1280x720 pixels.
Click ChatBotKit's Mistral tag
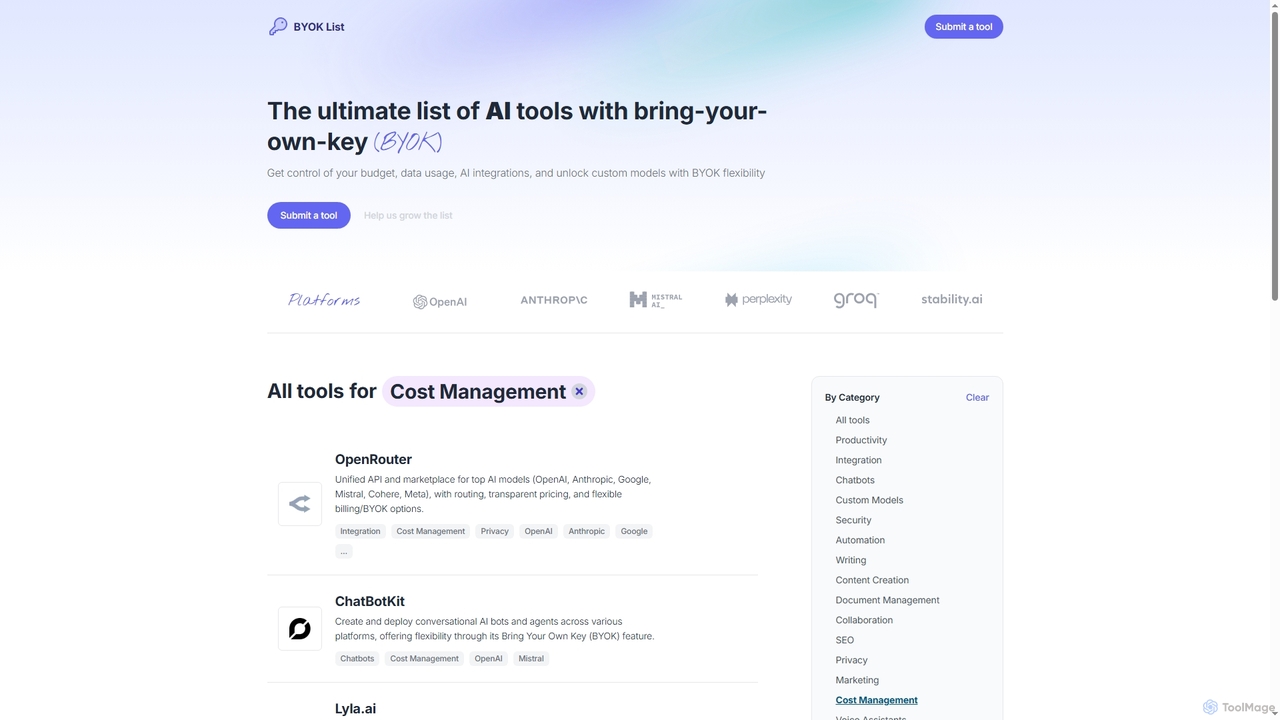click(532, 659)
